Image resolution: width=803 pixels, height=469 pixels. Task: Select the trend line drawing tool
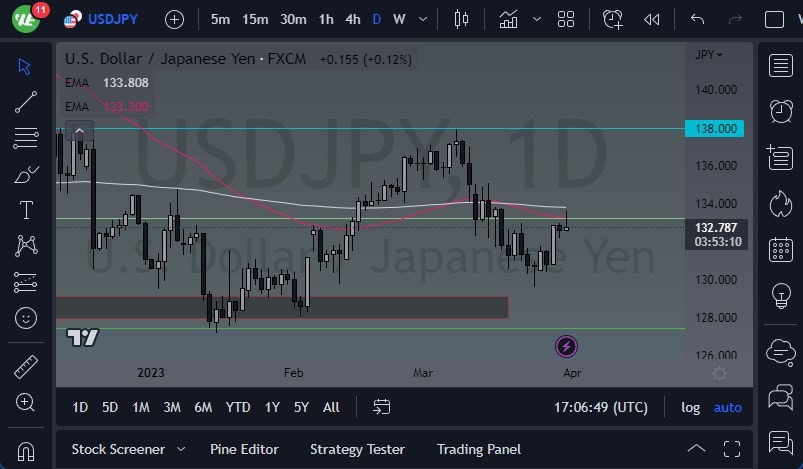click(27, 101)
